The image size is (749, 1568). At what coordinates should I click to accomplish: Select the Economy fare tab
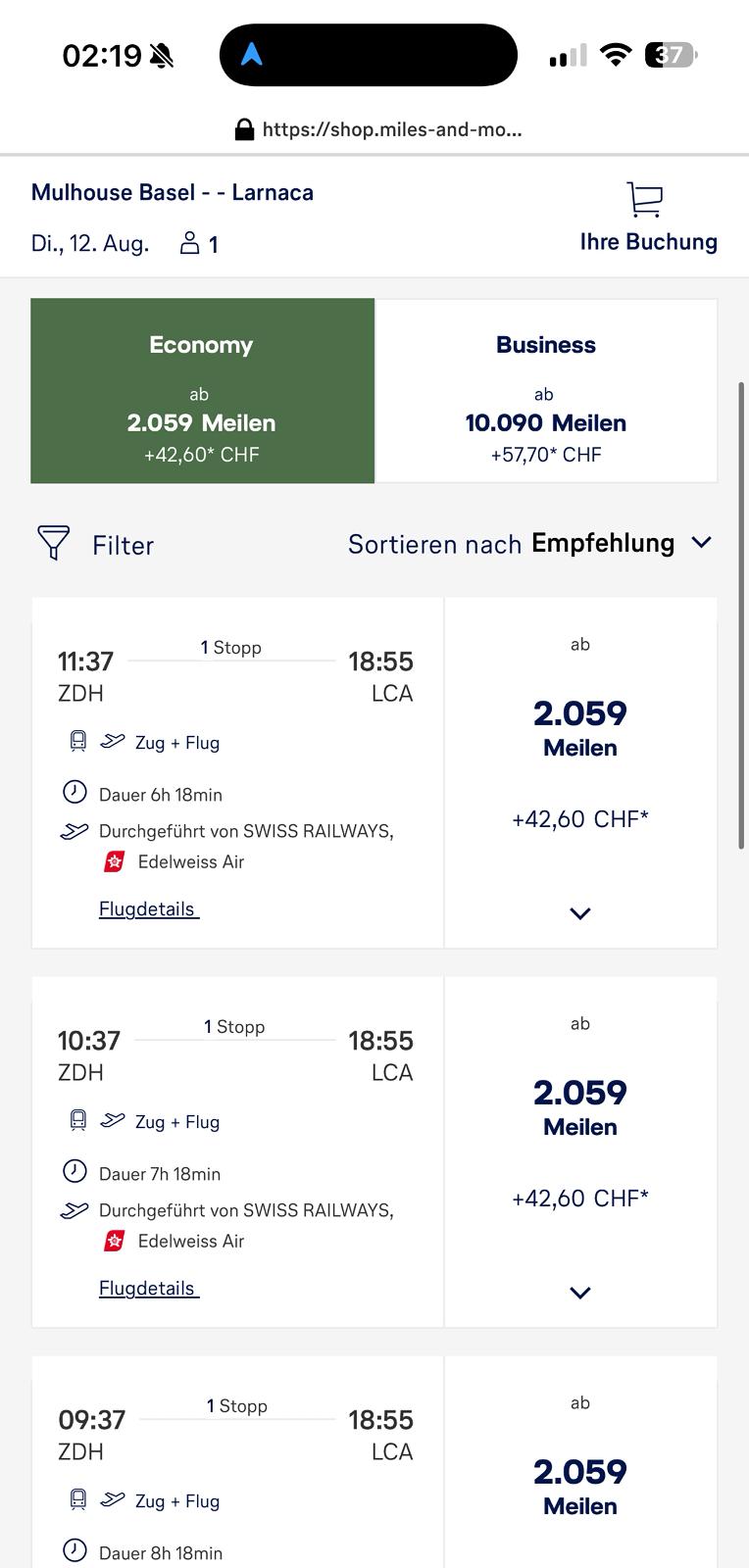(x=202, y=391)
